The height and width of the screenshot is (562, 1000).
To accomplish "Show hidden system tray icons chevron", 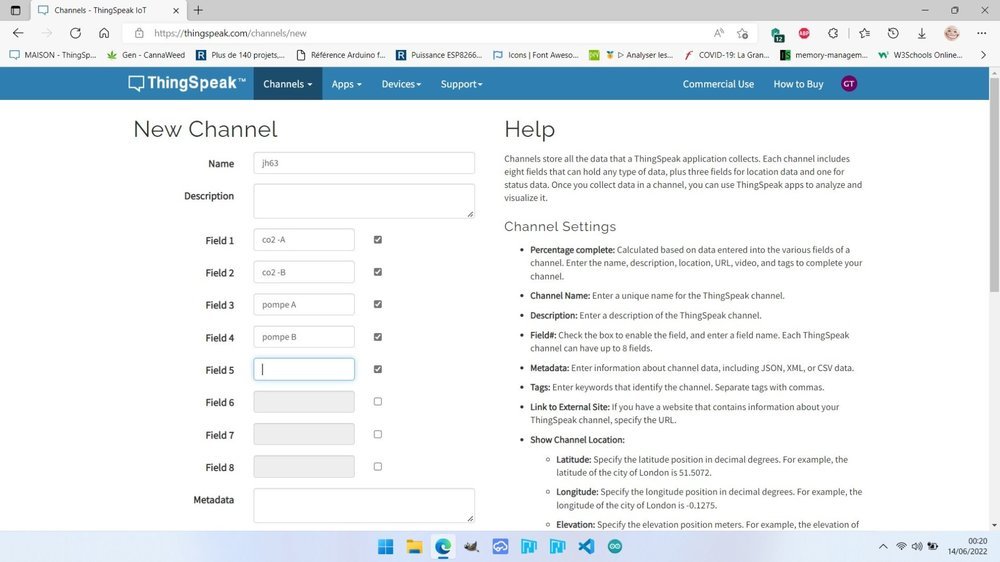I will (x=883, y=547).
